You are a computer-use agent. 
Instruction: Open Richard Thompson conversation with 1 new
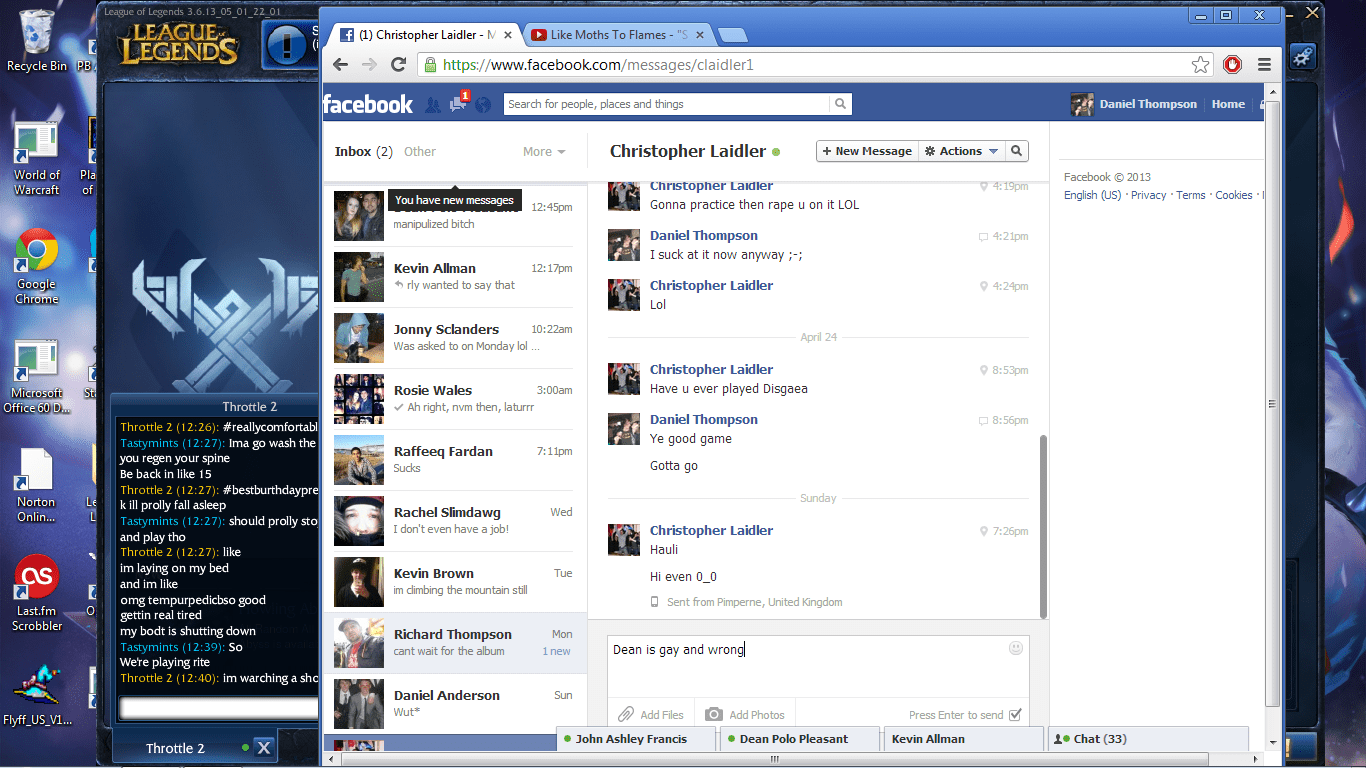coord(454,642)
